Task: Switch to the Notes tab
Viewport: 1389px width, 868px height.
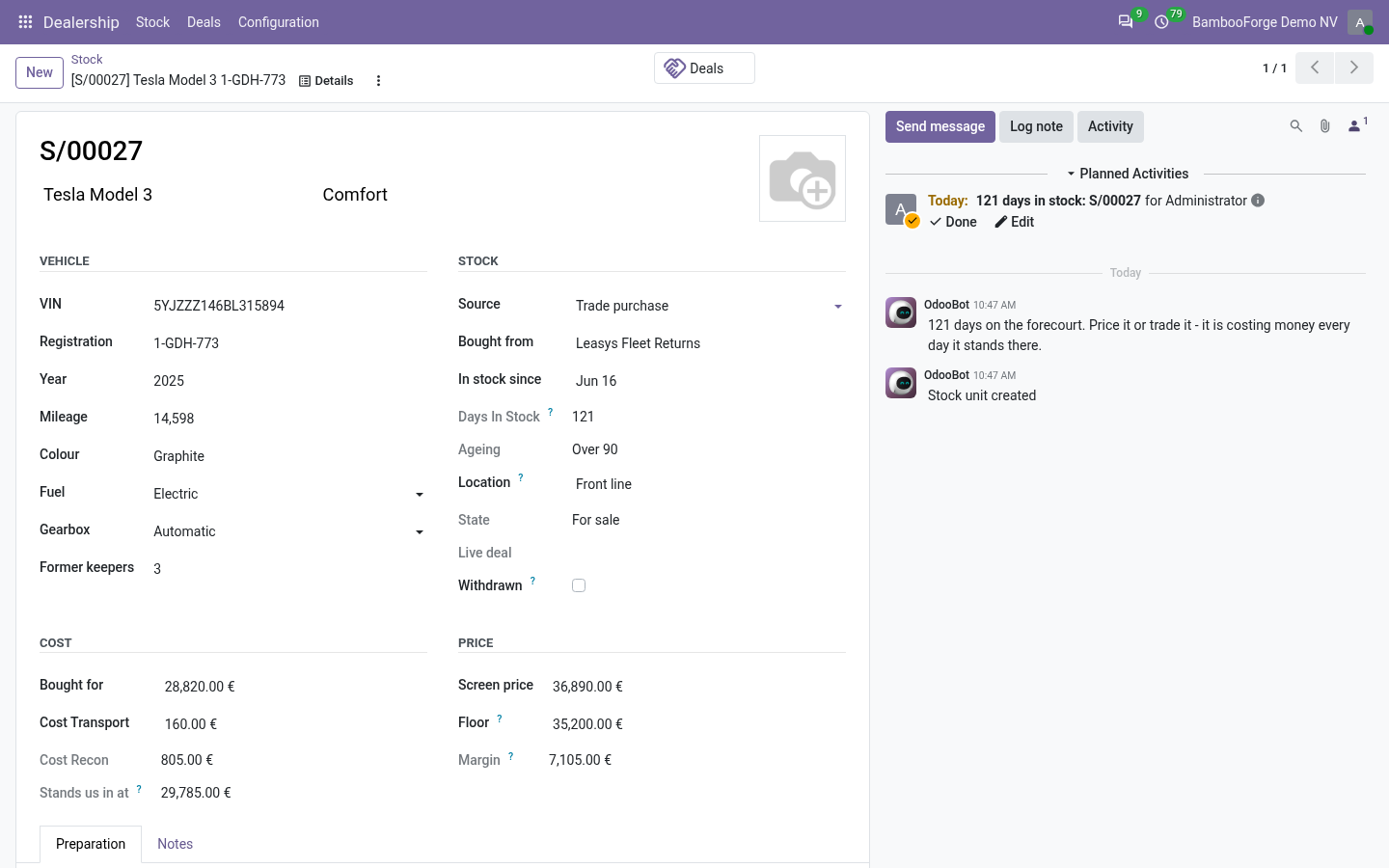Action: point(175,844)
